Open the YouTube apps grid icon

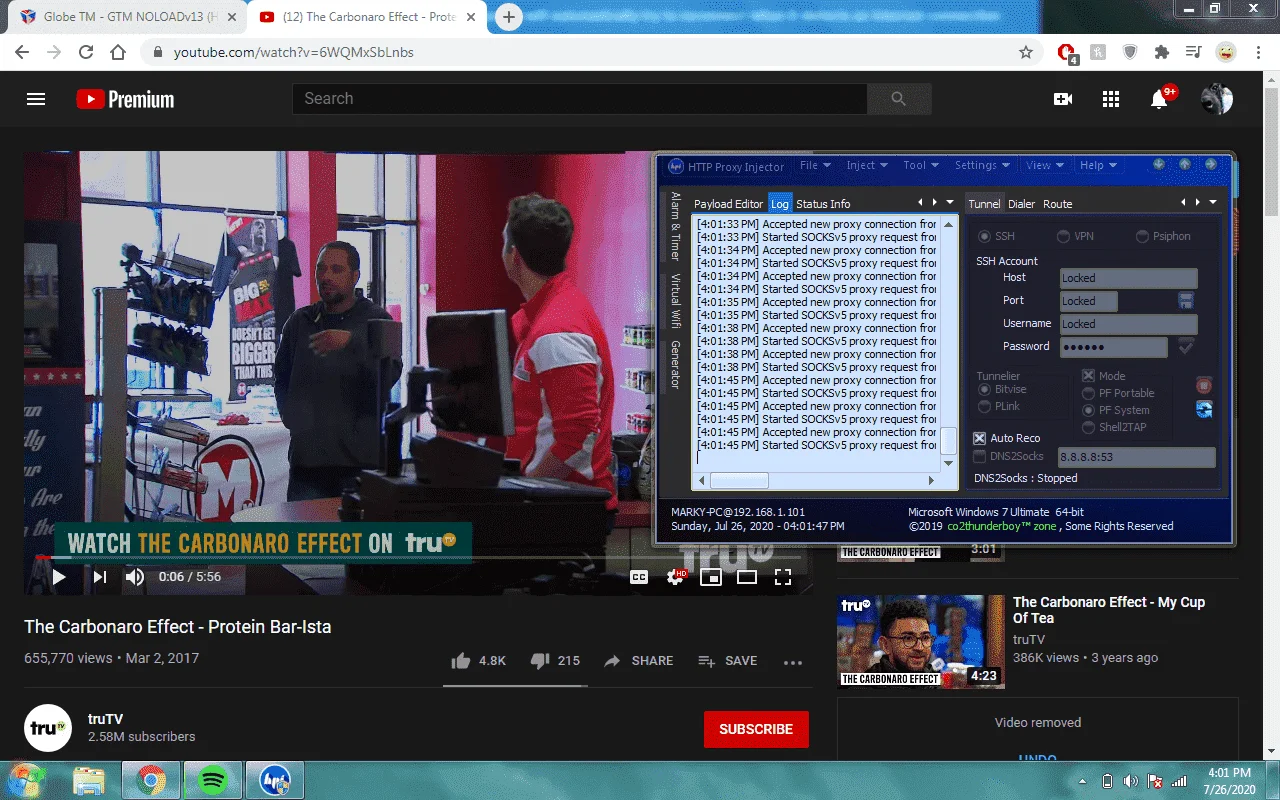tap(1111, 99)
